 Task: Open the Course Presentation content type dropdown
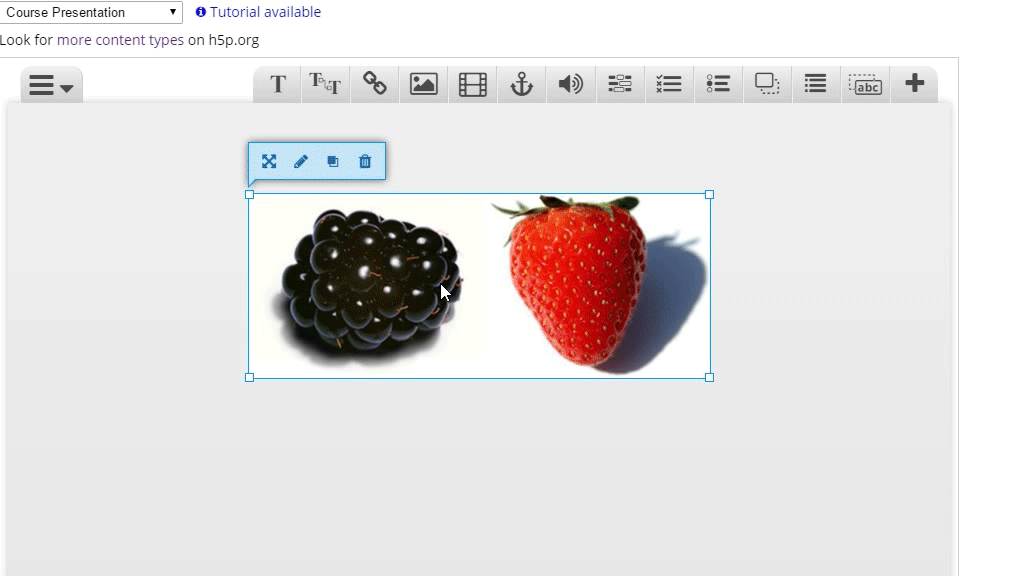(x=91, y=12)
